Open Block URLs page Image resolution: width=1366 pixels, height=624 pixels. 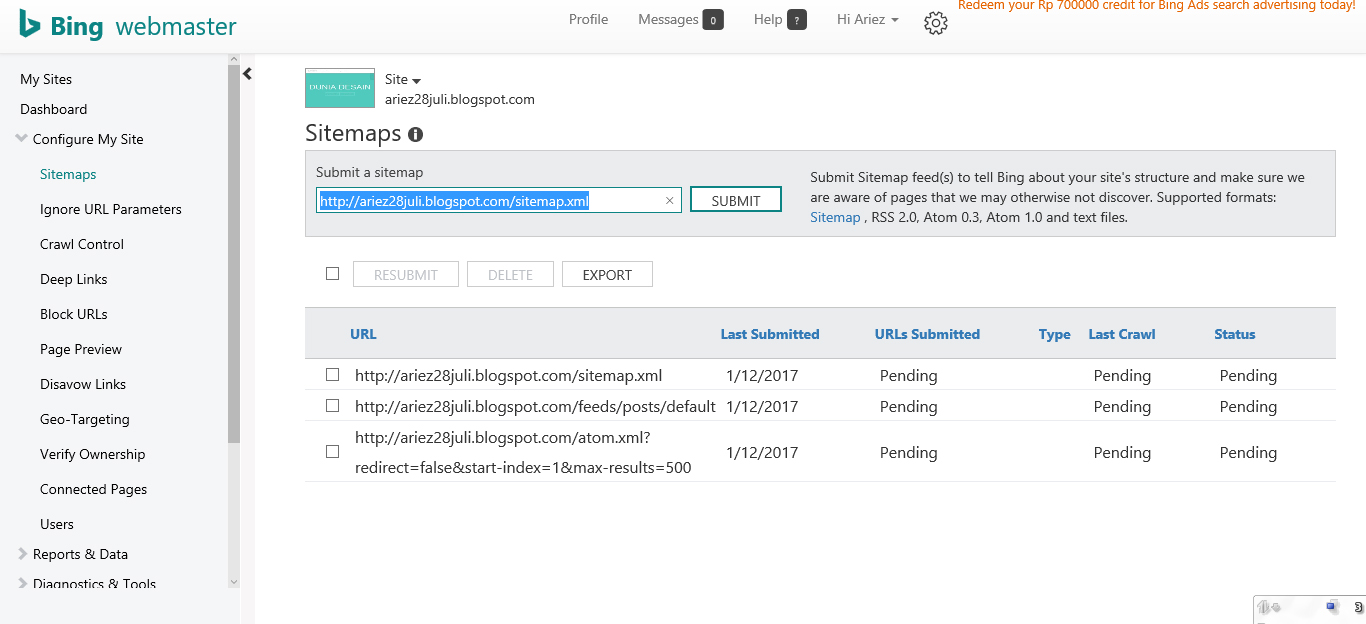coord(74,314)
